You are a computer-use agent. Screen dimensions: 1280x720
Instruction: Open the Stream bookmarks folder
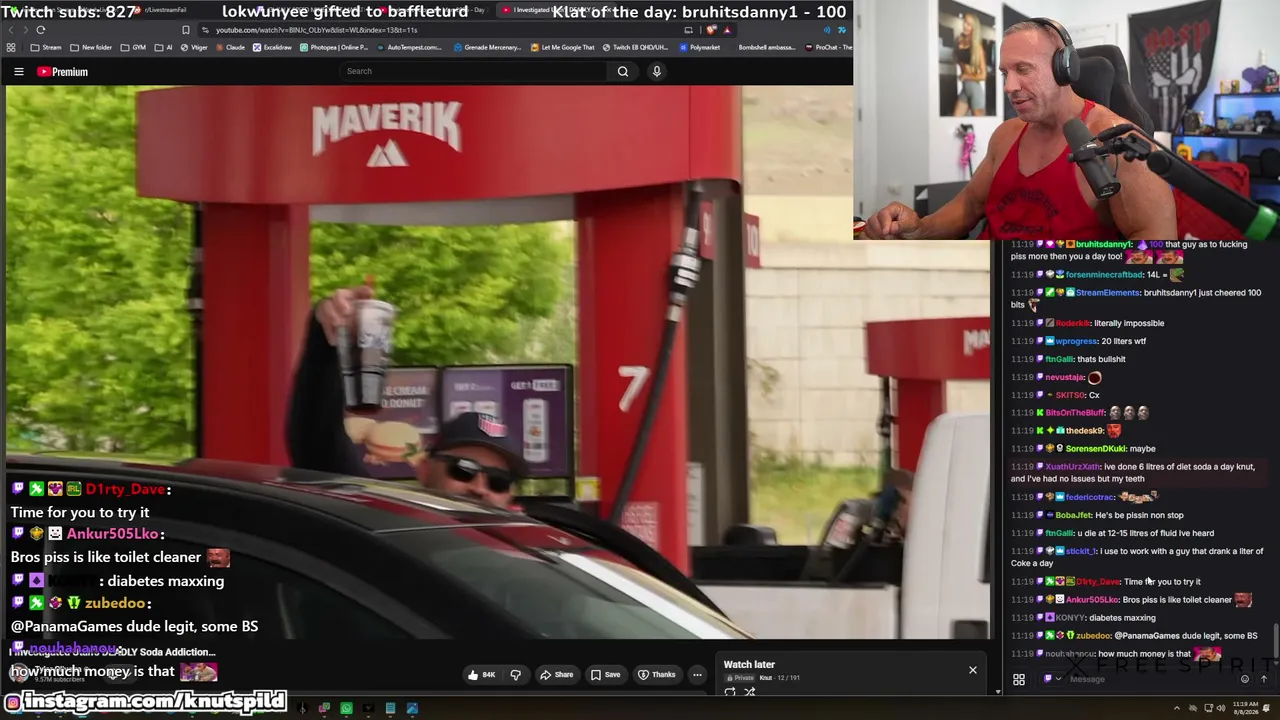pos(46,47)
